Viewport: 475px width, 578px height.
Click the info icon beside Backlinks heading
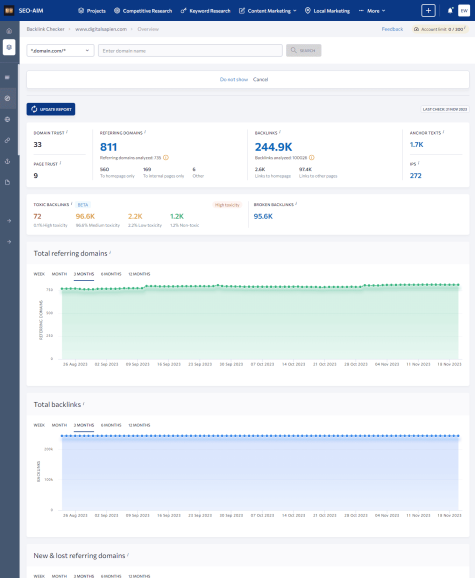(280, 132)
